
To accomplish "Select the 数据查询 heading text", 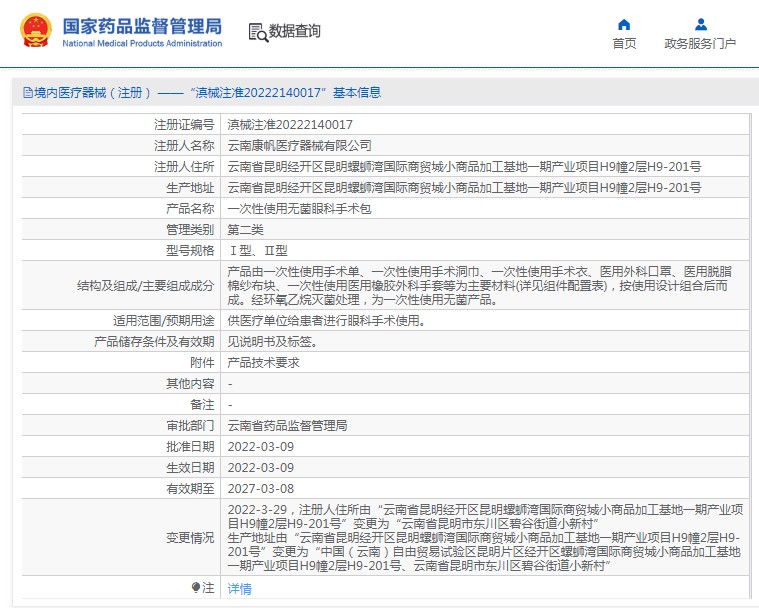I will point(295,32).
